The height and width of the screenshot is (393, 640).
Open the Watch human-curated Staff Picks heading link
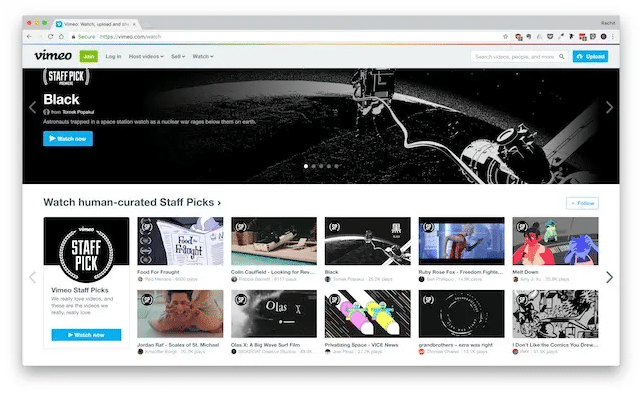pyautogui.click(x=132, y=202)
